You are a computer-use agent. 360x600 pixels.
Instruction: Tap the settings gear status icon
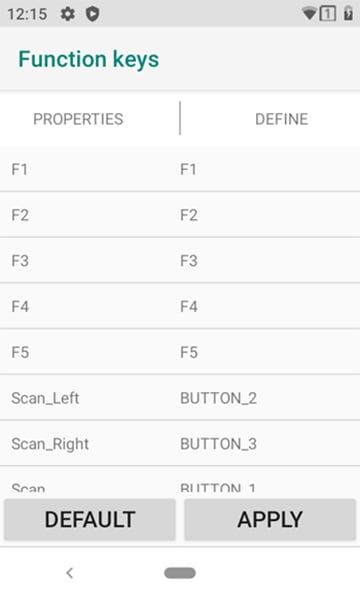[x=68, y=14]
